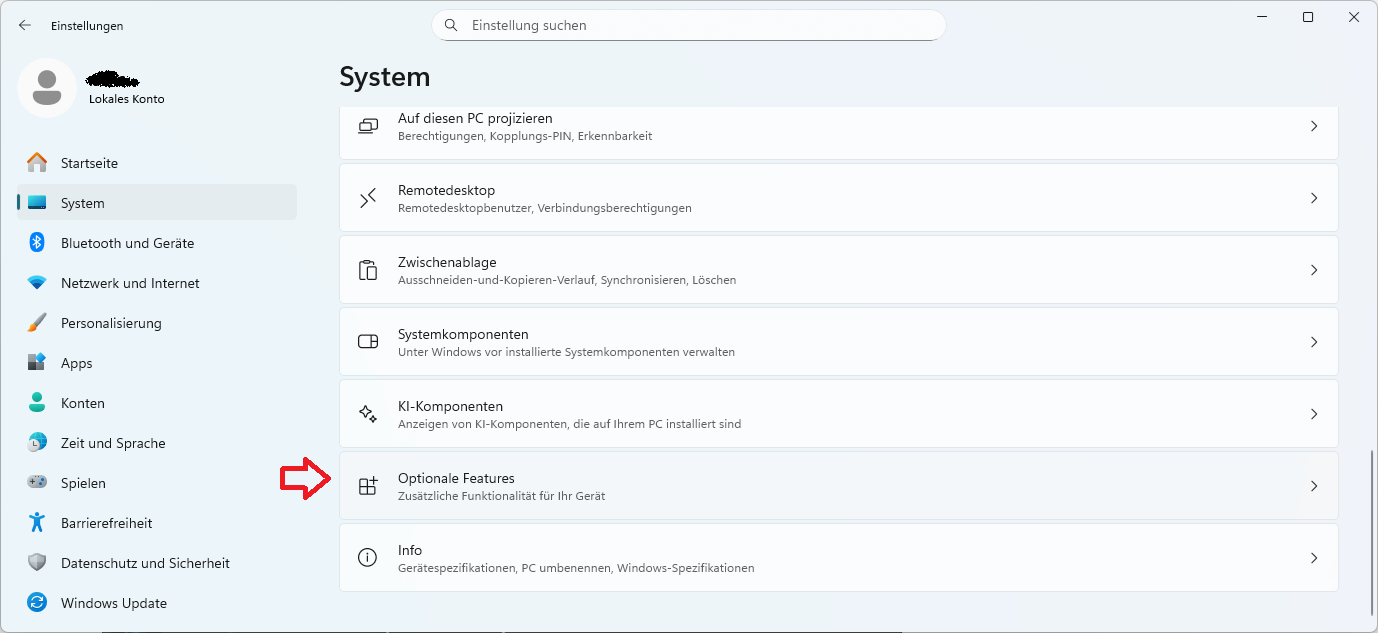The image size is (1378, 633).
Task: Click the Remotedesktop icon
Action: [x=368, y=197]
